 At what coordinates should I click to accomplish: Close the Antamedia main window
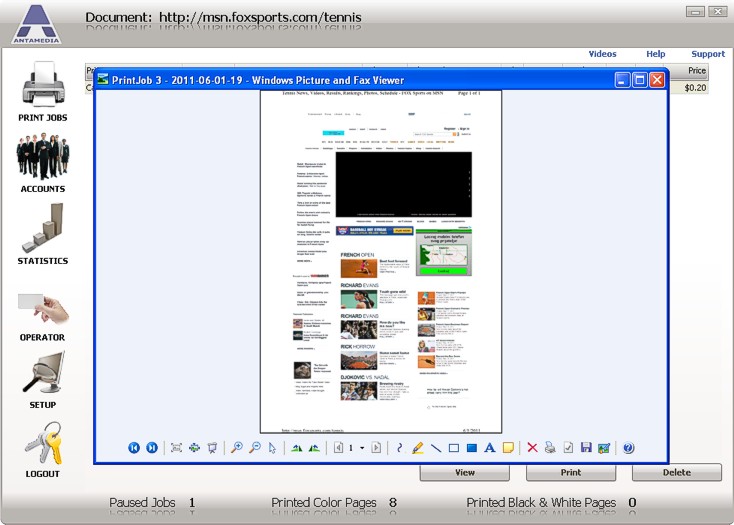click(x=718, y=12)
